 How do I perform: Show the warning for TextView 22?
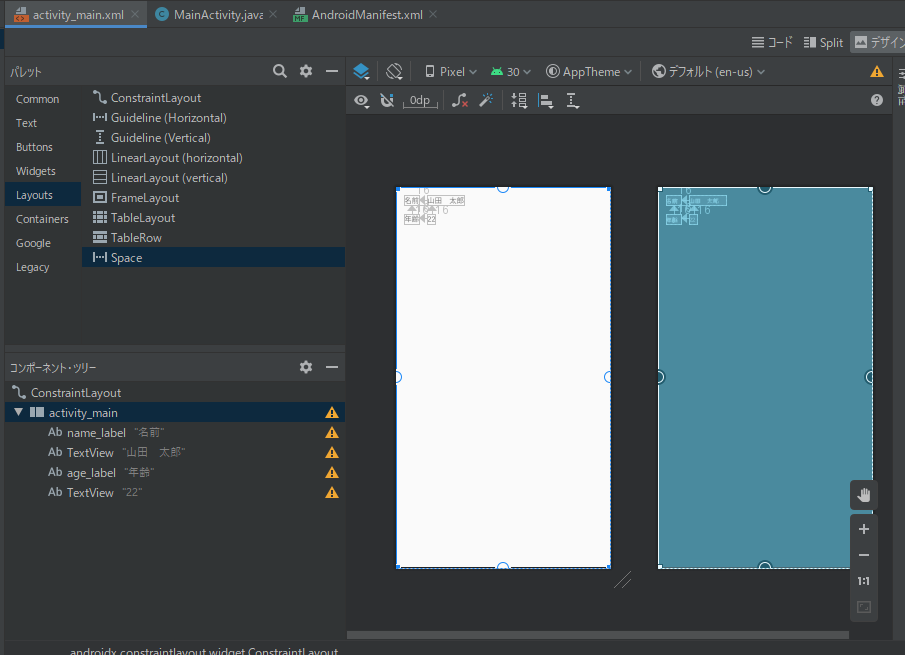pyautogui.click(x=332, y=493)
